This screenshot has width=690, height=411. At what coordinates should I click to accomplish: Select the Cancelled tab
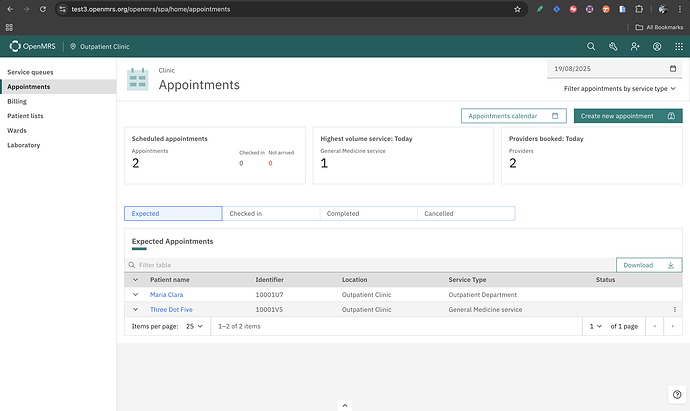(465, 213)
